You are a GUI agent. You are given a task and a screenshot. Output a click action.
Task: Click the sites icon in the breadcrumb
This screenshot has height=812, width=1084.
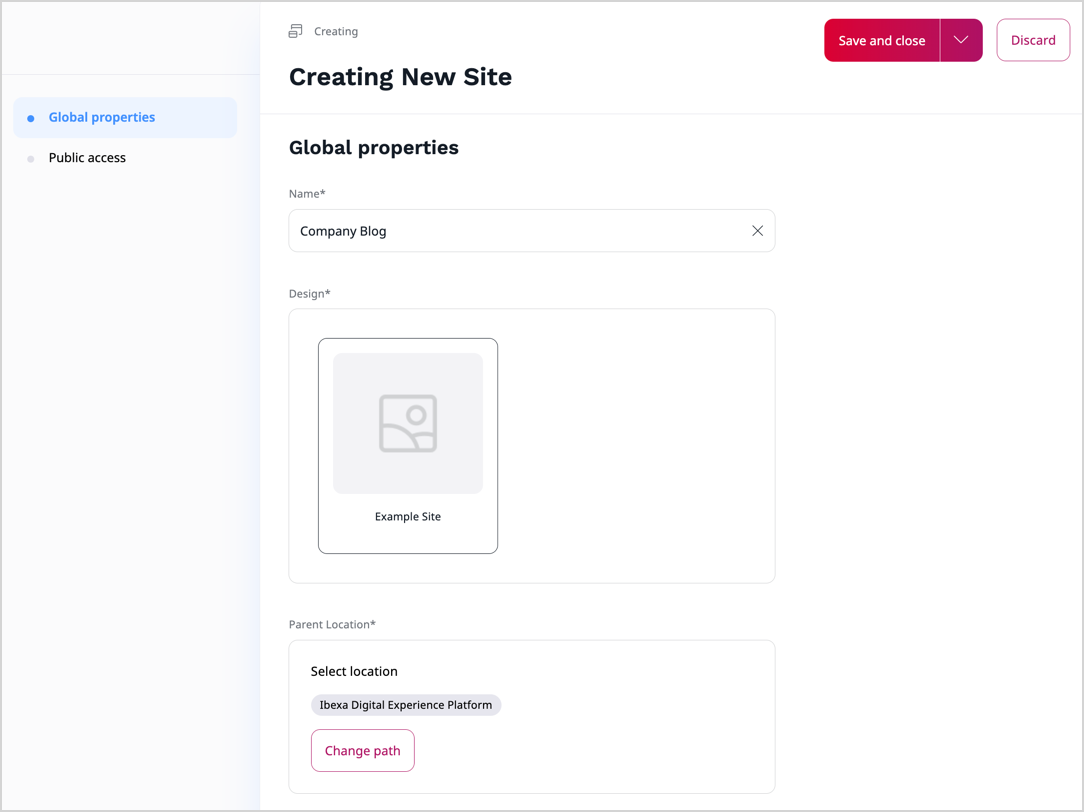(x=294, y=31)
